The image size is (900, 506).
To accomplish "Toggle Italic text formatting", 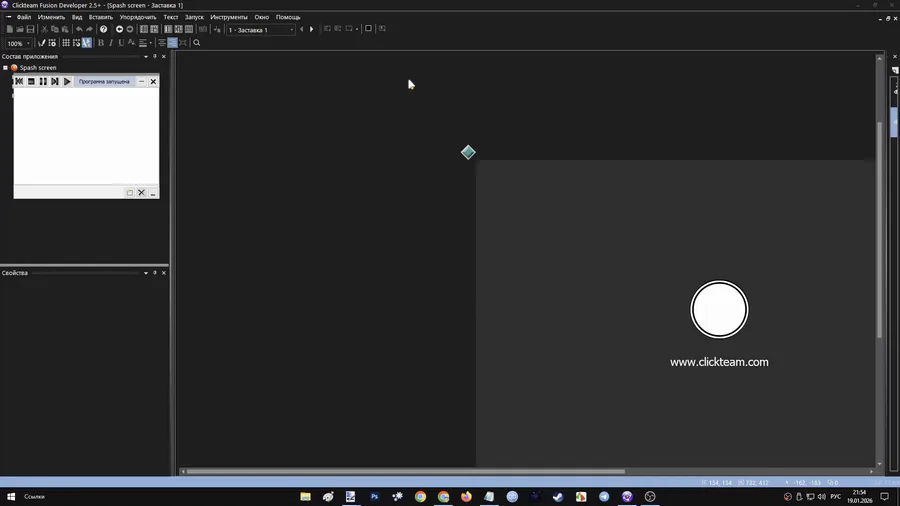I will (111, 43).
